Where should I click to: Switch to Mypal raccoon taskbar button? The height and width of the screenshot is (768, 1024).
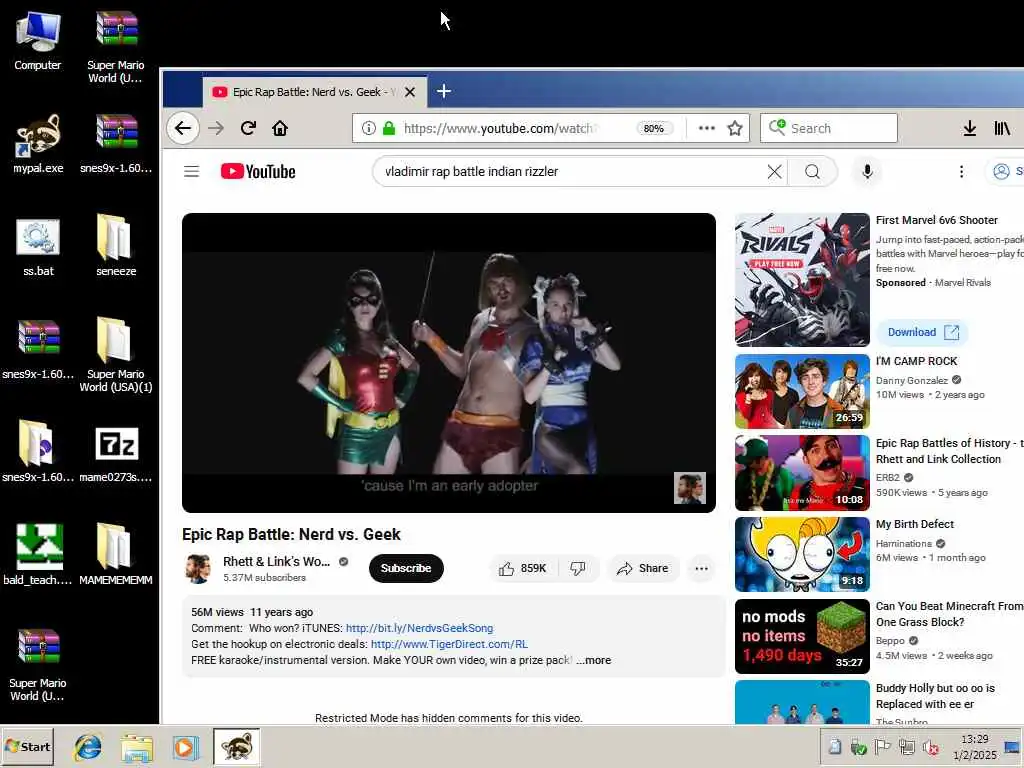236,747
